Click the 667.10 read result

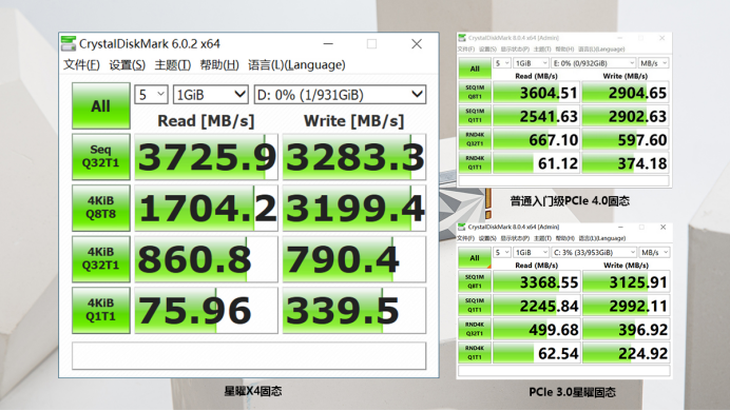[536, 140]
